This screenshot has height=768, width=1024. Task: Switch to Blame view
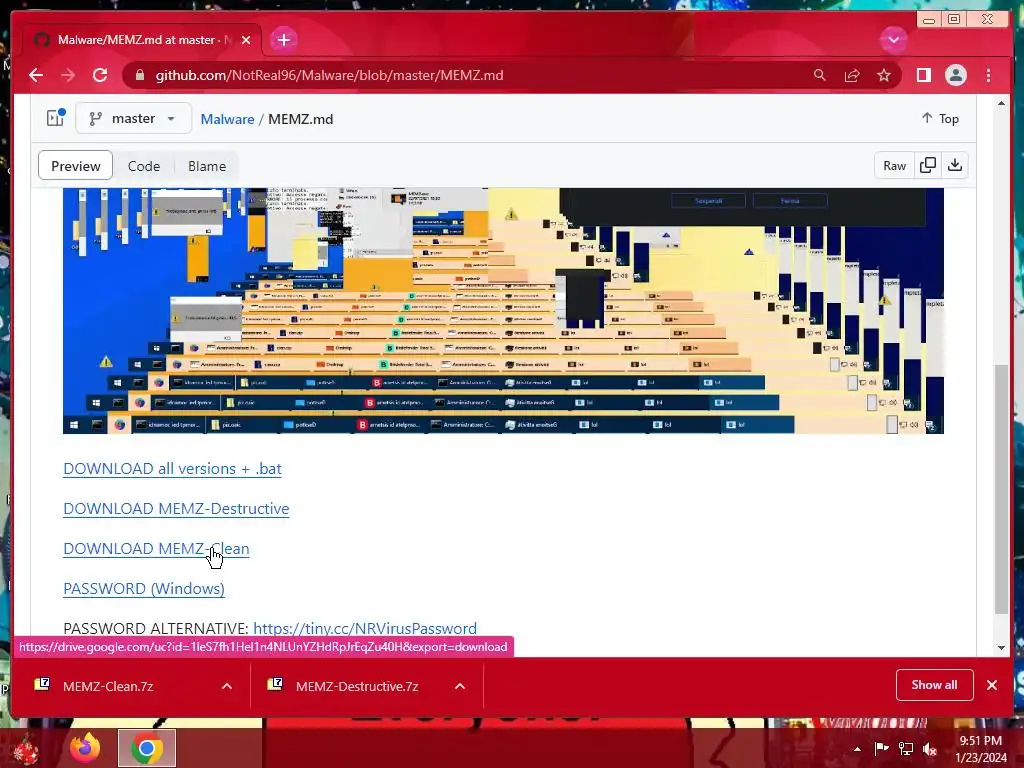207,166
